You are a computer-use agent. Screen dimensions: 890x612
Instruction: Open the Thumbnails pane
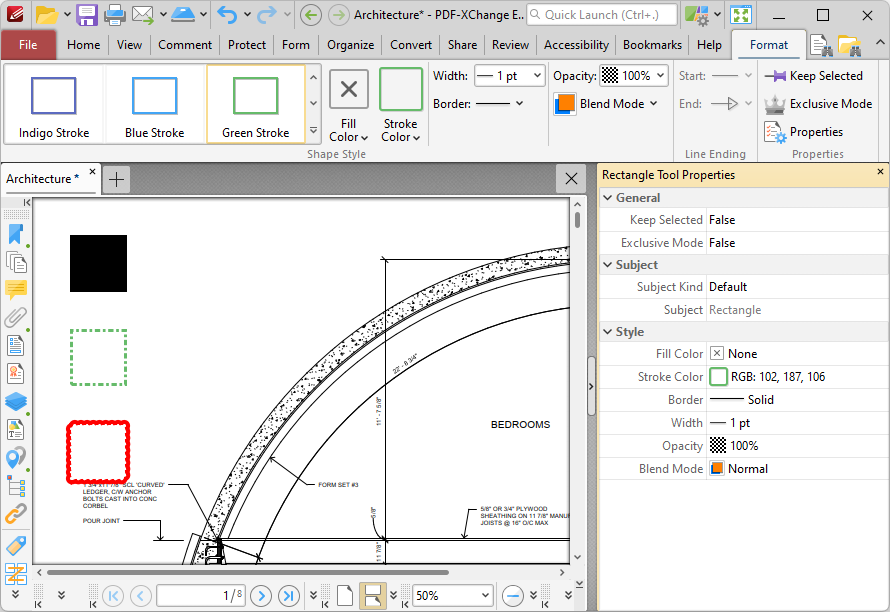click(16, 262)
